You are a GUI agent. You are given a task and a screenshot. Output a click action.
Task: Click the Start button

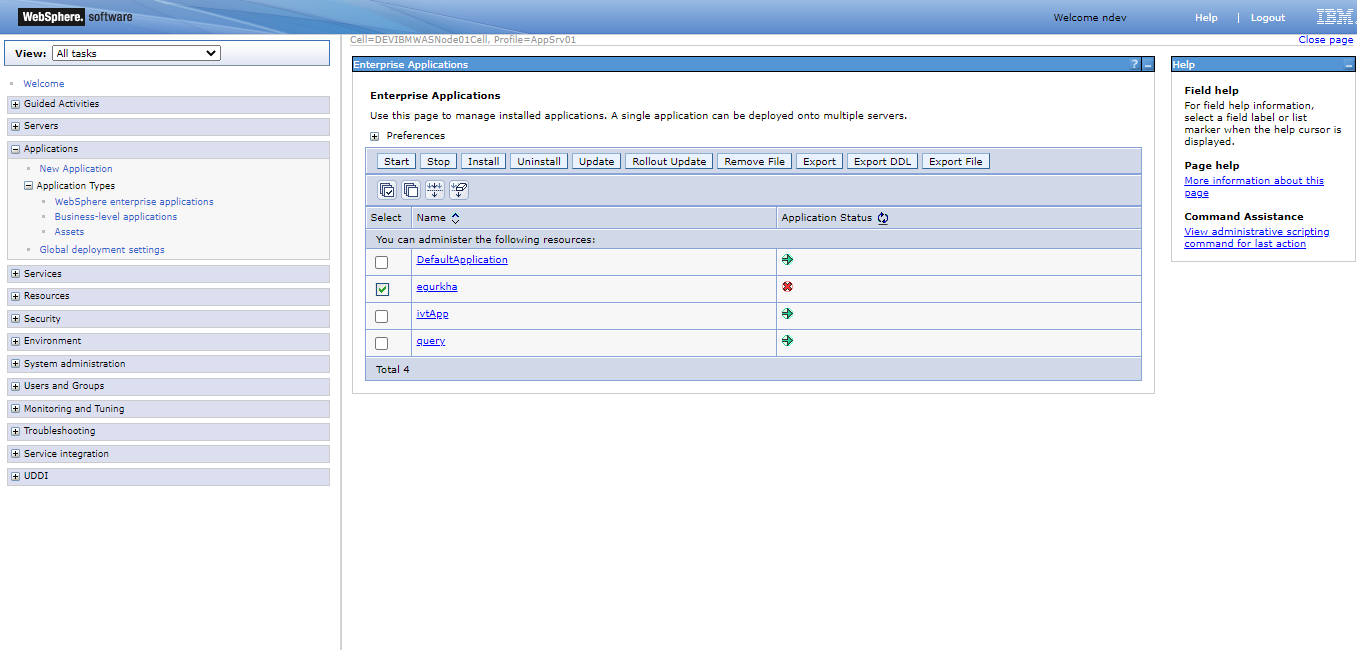[x=397, y=161]
